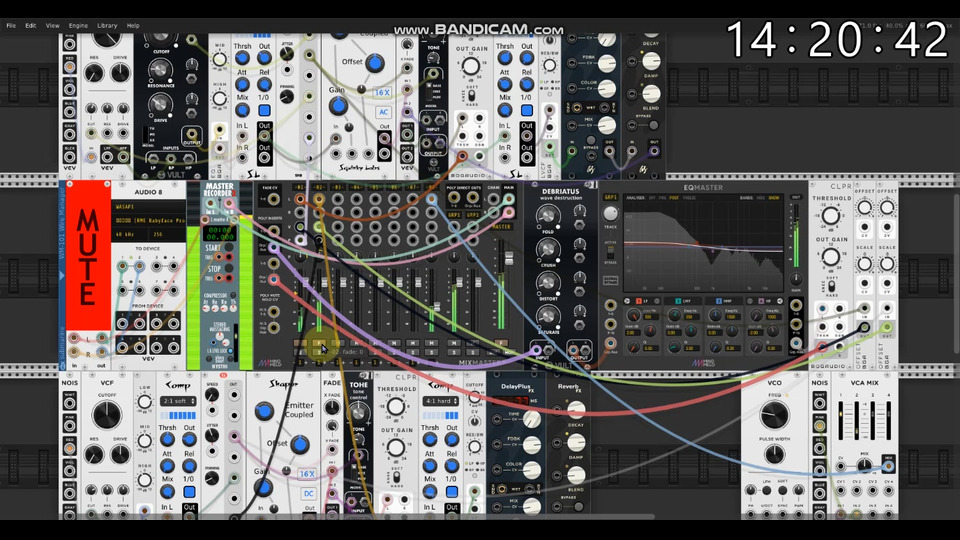
Task: Click the VCO FREQ knob
Action: [774, 415]
